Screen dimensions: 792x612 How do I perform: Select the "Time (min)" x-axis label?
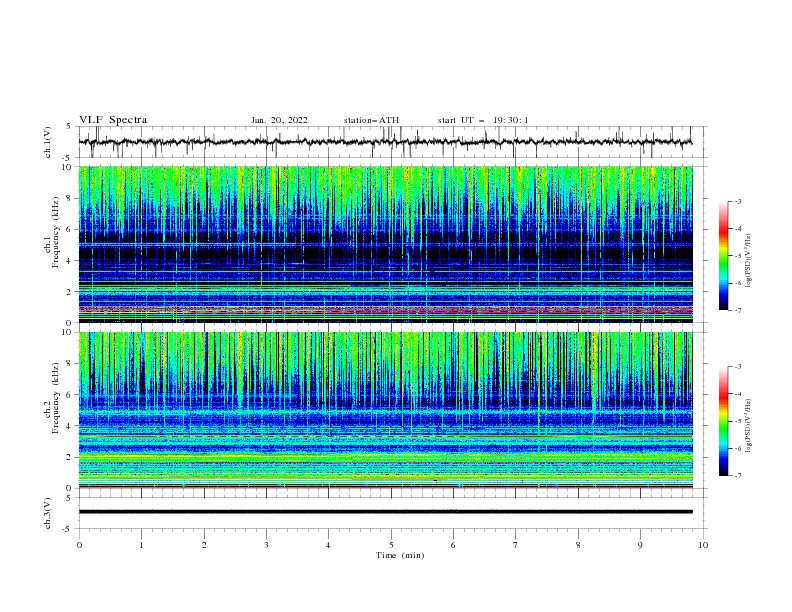pos(400,555)
